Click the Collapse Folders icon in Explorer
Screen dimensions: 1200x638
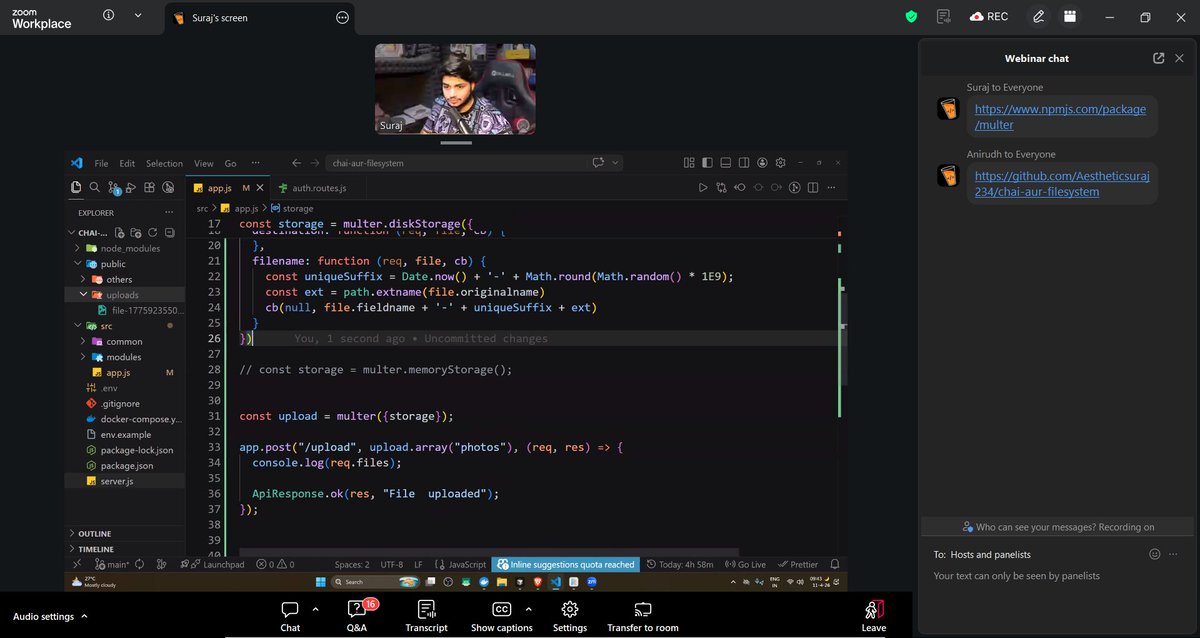170,232
